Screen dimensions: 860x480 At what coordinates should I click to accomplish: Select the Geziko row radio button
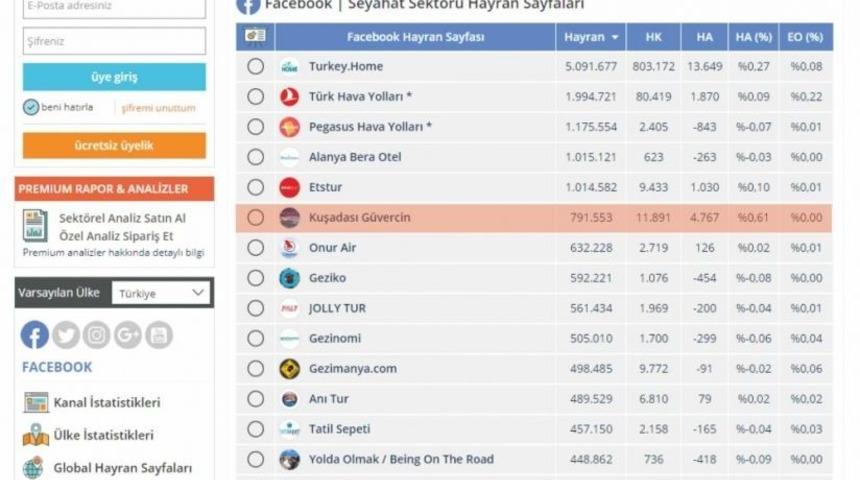click(255, 278)
